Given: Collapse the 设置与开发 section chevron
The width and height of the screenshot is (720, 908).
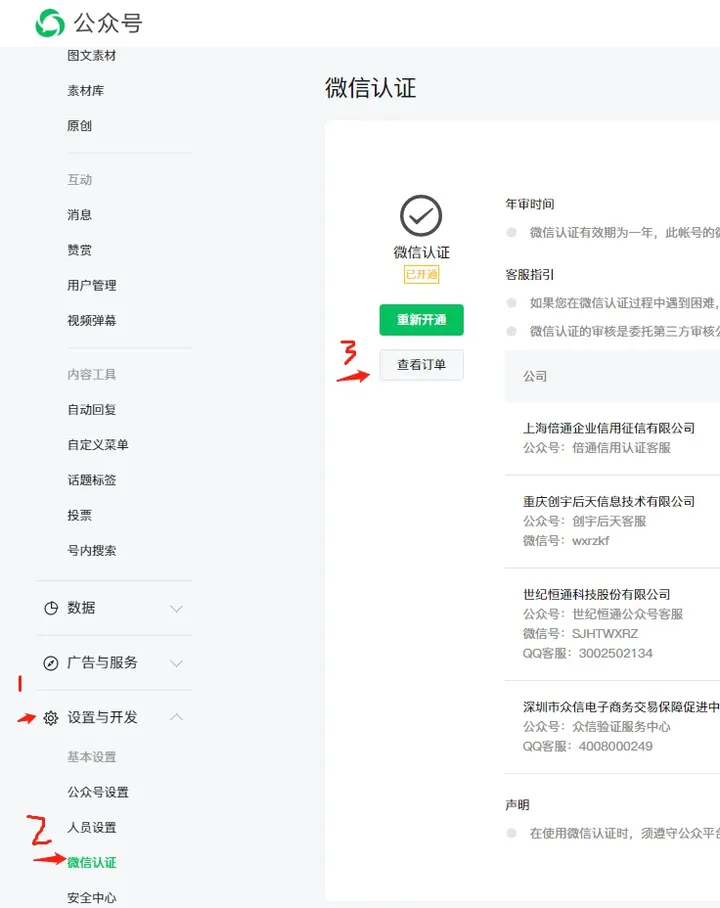Looking at the screenshot, I should point(177,717).
